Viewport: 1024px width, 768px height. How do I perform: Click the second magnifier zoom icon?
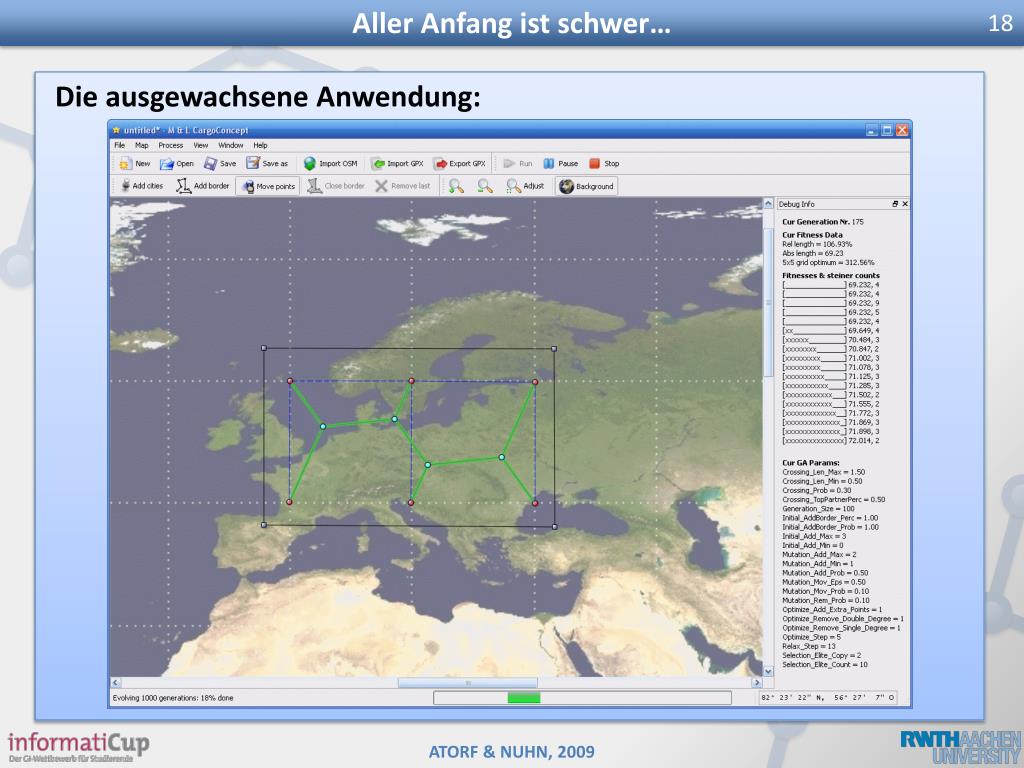(485, 186)
